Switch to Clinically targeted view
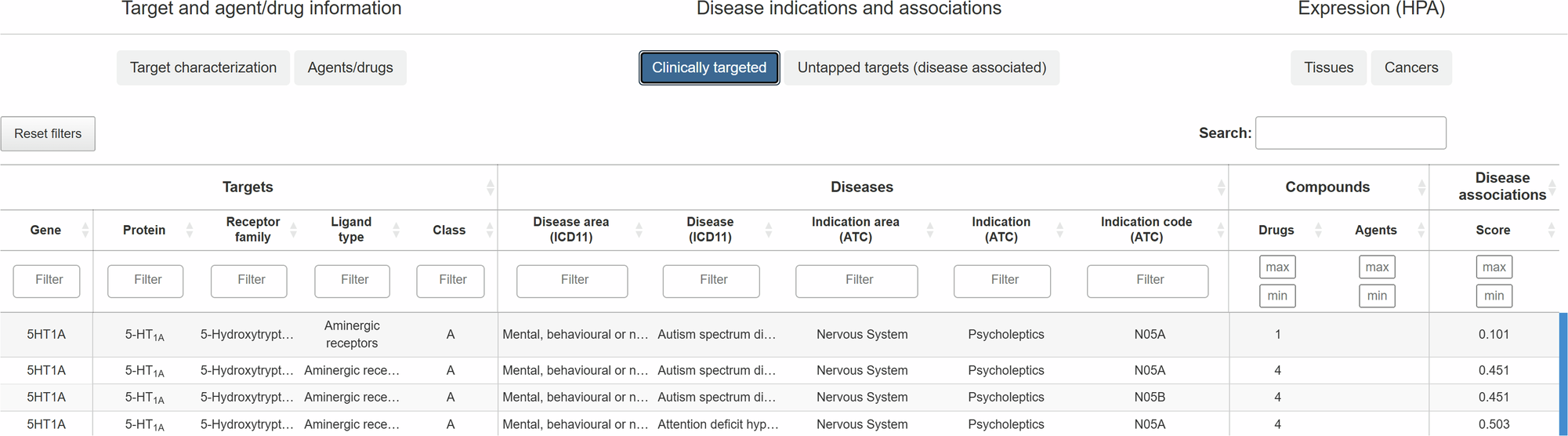This screenshot has height=436, width=1568. click(708, 68)
